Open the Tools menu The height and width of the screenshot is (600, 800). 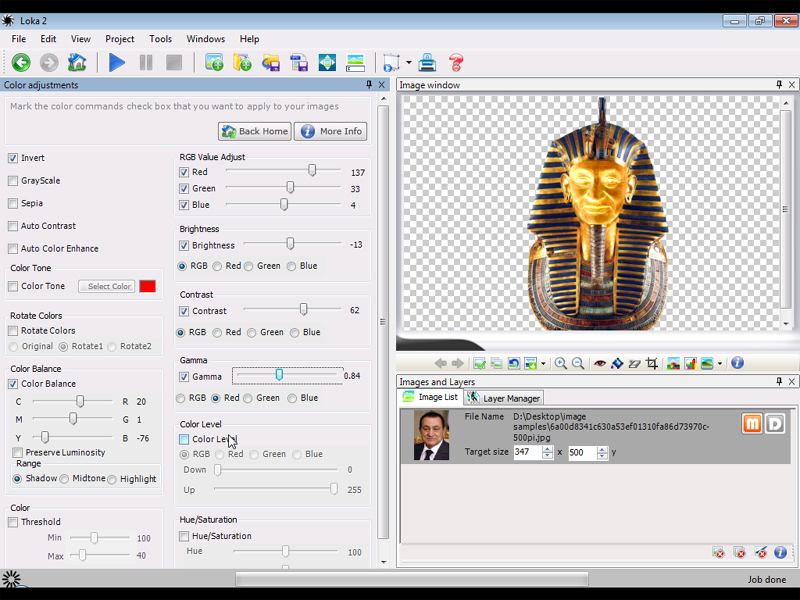(x=160, y=39)
